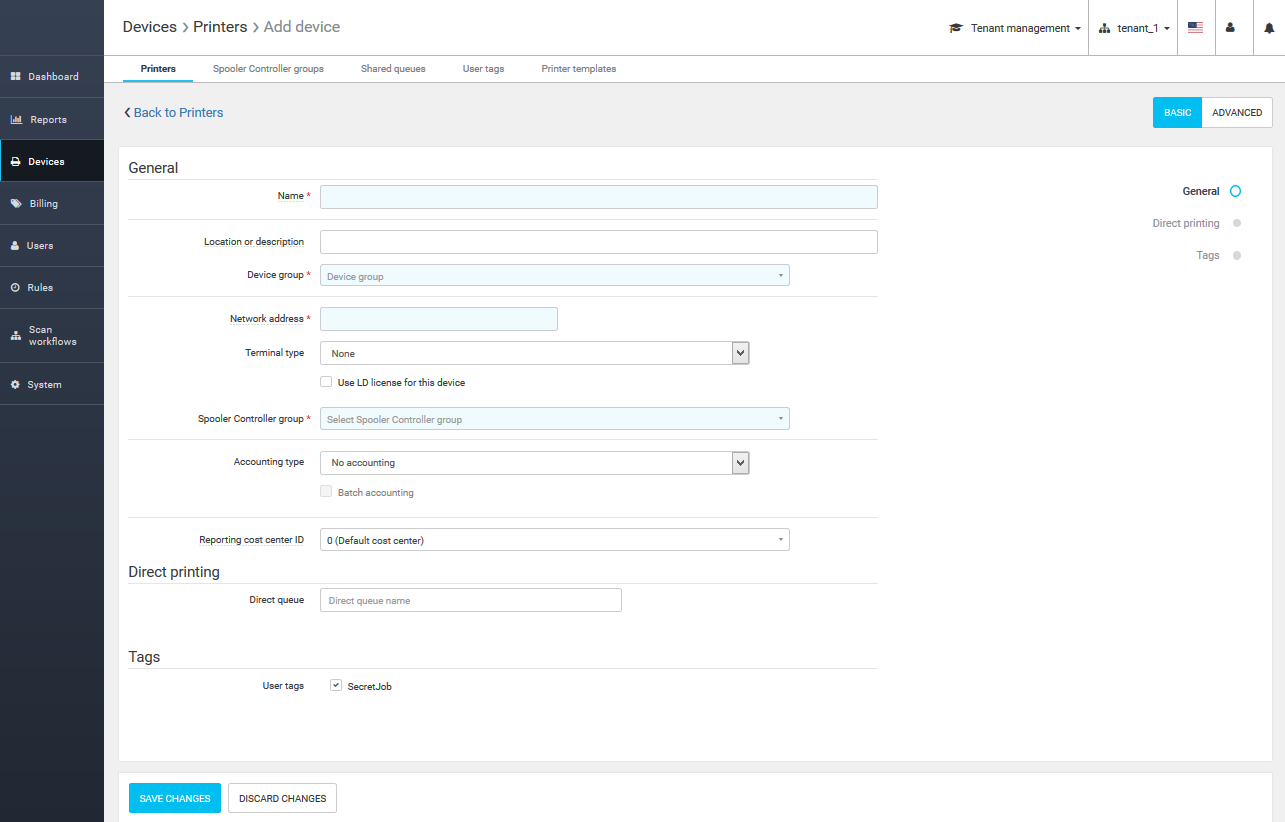The height and width of the screenshot is (822, 1285).
Task: Uncheck the SecretJob user tag
Action: [x=336, y=686]
